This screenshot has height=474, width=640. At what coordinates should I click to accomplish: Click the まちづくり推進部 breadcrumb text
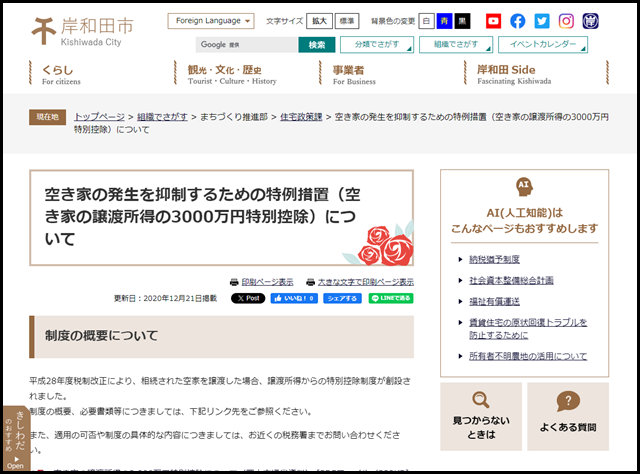click(x=233, y=117)
